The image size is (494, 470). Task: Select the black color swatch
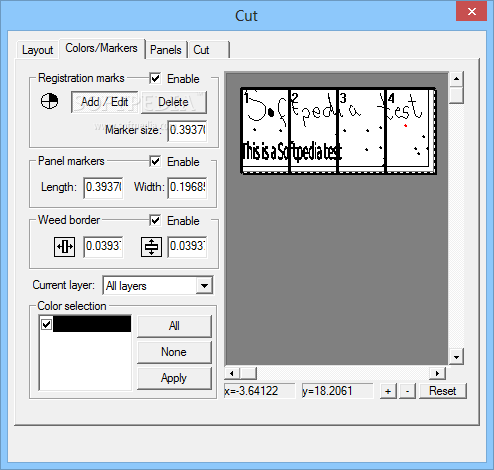click(92, 324)
